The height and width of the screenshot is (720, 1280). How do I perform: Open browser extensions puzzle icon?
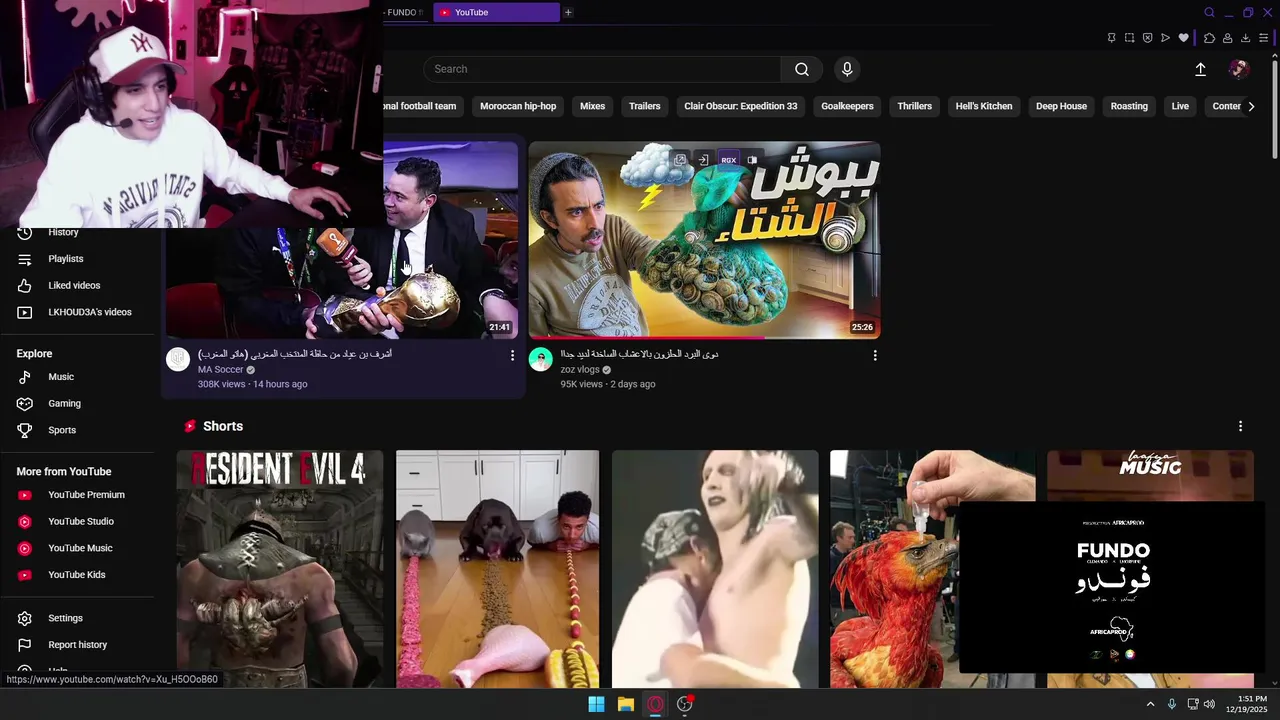coord(1209,38)
